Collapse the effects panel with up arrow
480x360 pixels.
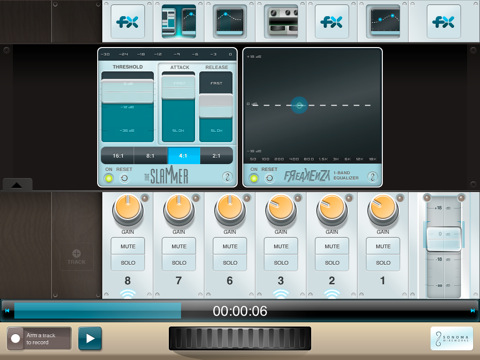pyautogui.click(x=17, y=184)
